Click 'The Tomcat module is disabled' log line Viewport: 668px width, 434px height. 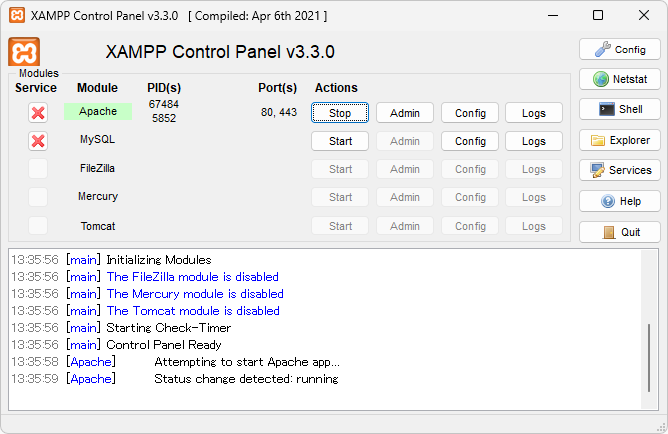(x=193, y=311)
